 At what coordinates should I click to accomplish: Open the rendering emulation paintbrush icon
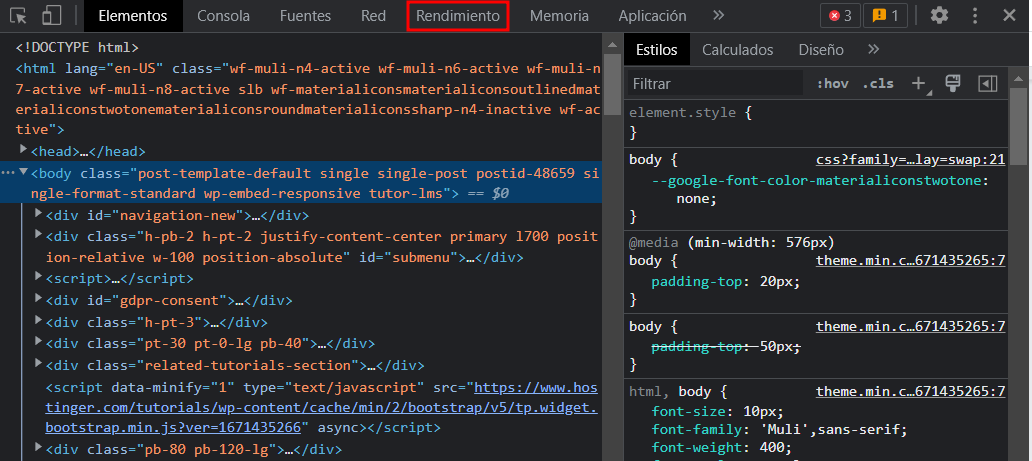(x=953, y=84)
